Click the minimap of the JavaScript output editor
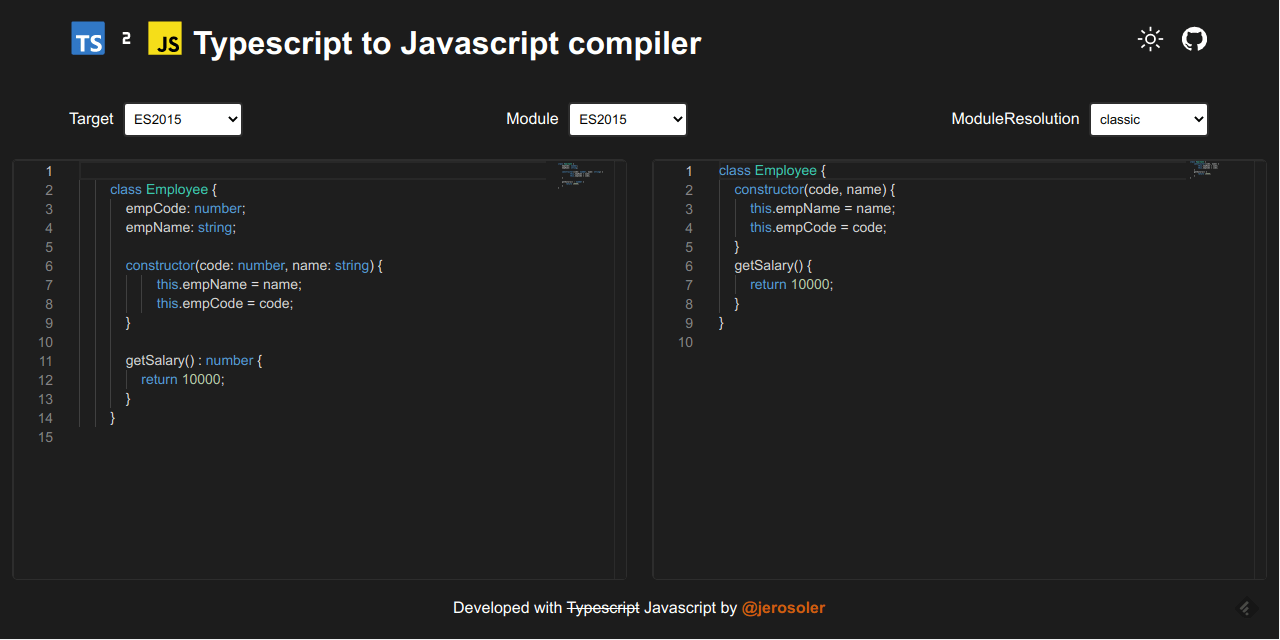The height and width of the screenshot is (640, 1280). click(1205, 170)
